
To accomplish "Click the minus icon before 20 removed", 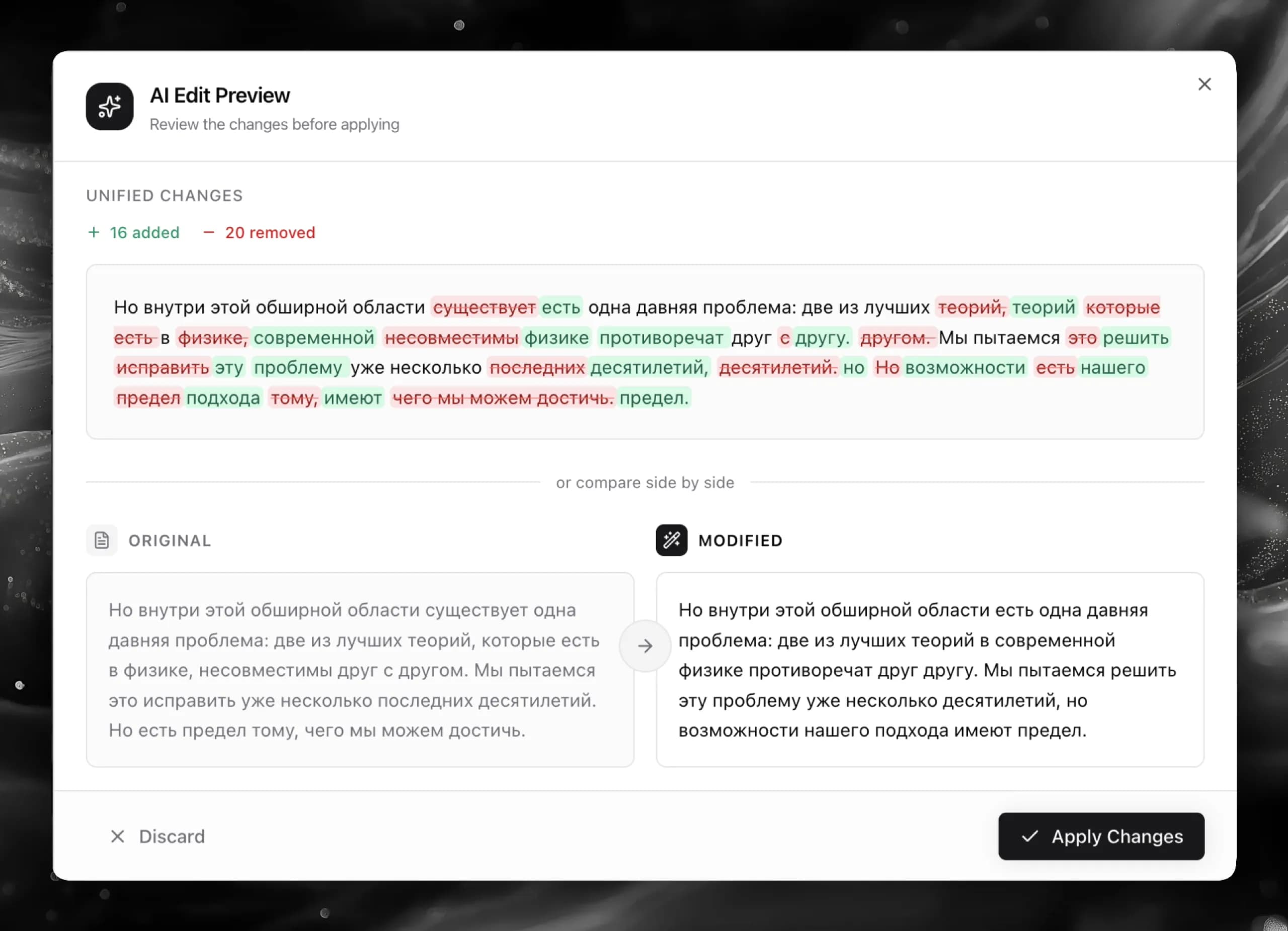I will tap(208, 232).
